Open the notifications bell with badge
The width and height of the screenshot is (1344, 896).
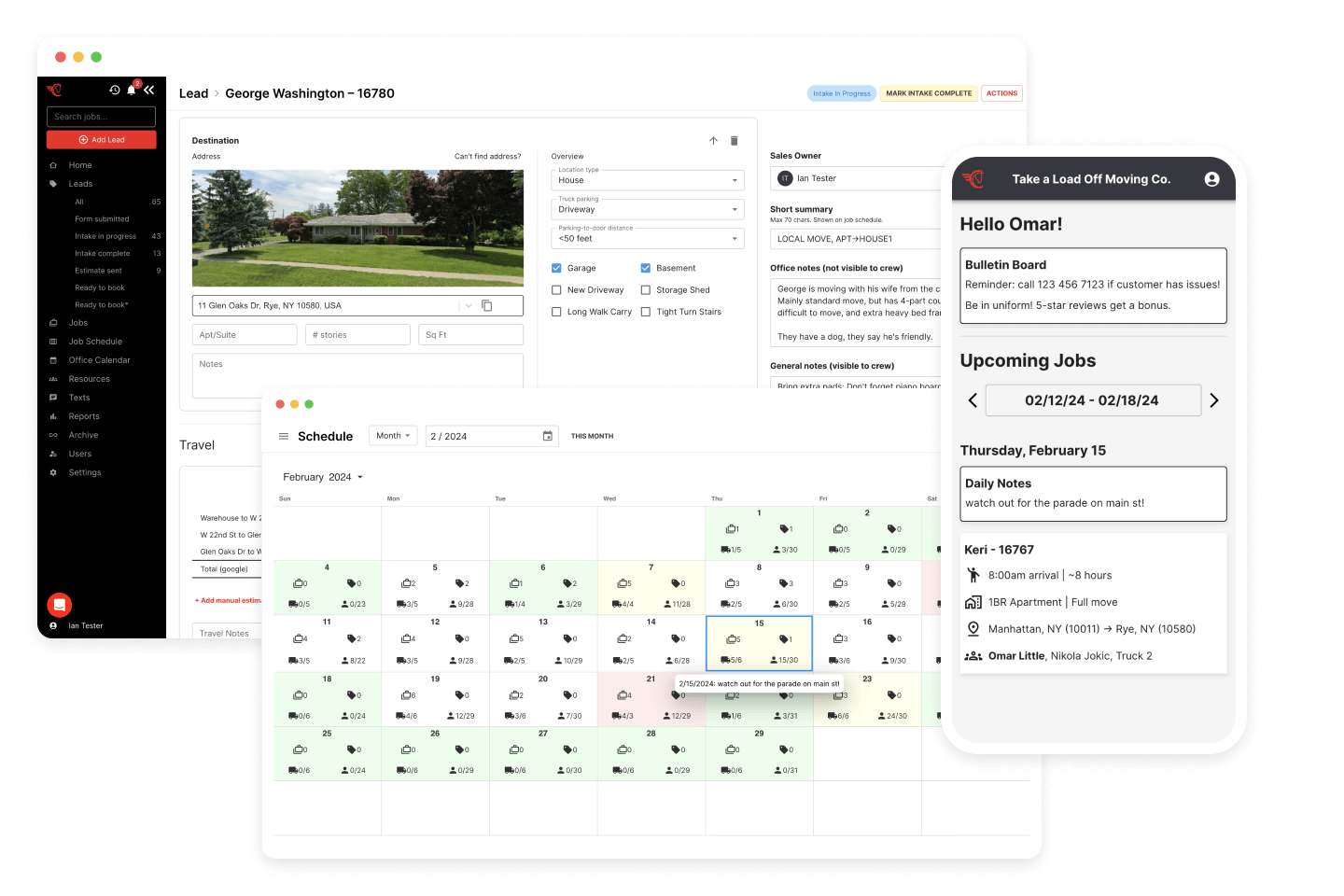click(x=131, y=90)
